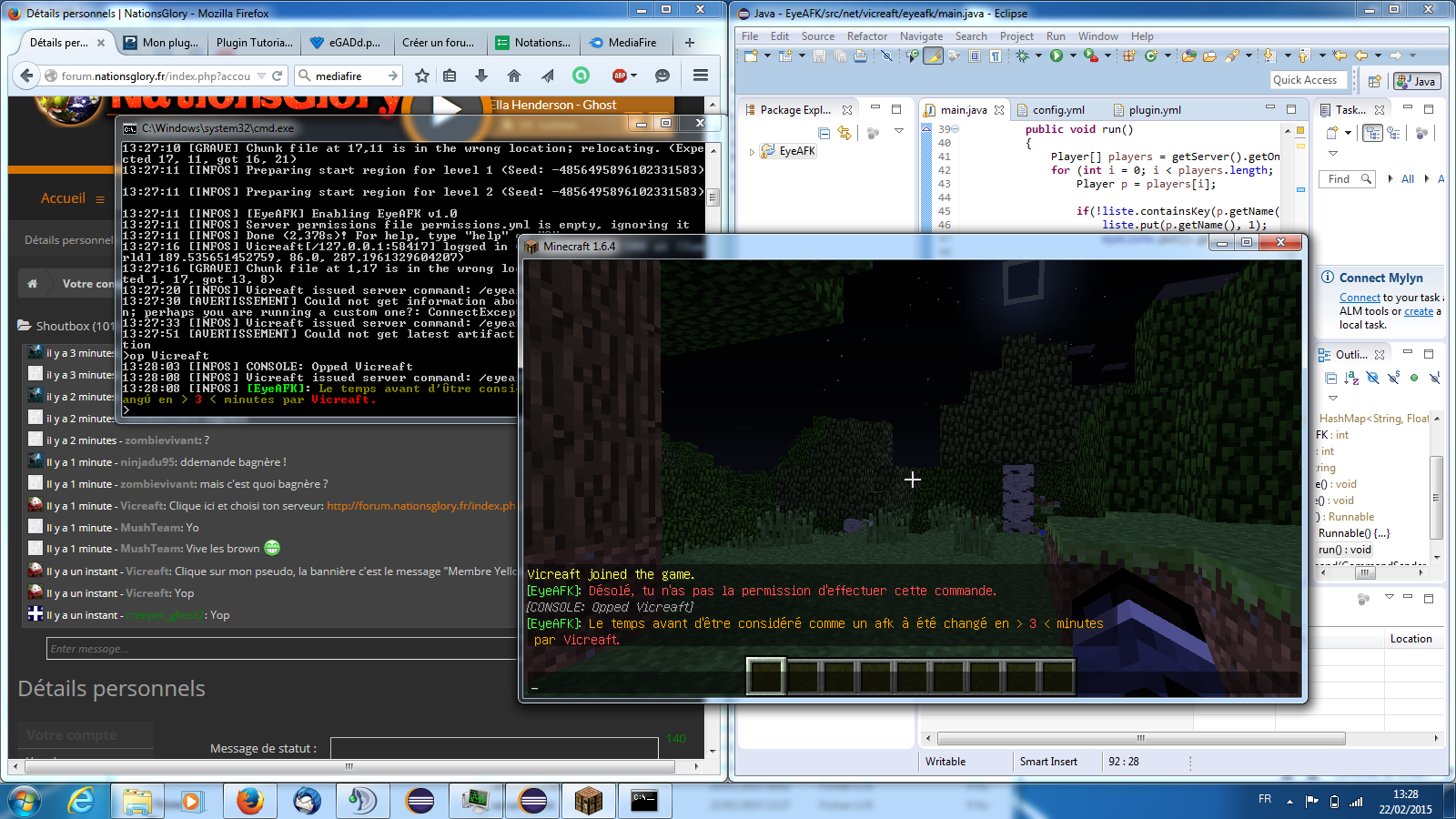Click Firefox back arrow button
Viewport: 1456px width, 819px height.
pyautogui.click(x=26, y=76)
